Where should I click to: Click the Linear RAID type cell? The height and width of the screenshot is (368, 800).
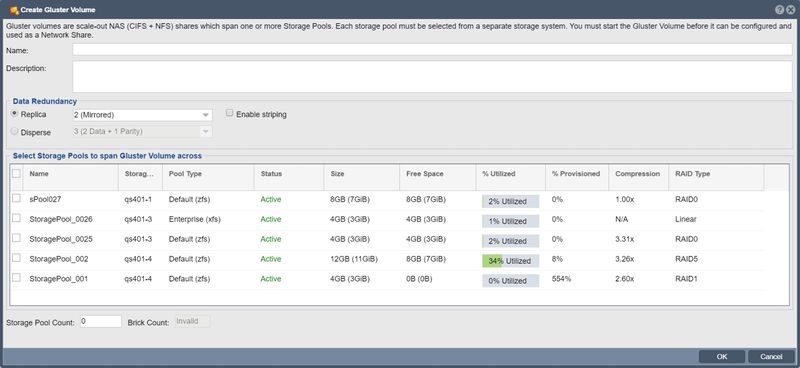[685, 219]
